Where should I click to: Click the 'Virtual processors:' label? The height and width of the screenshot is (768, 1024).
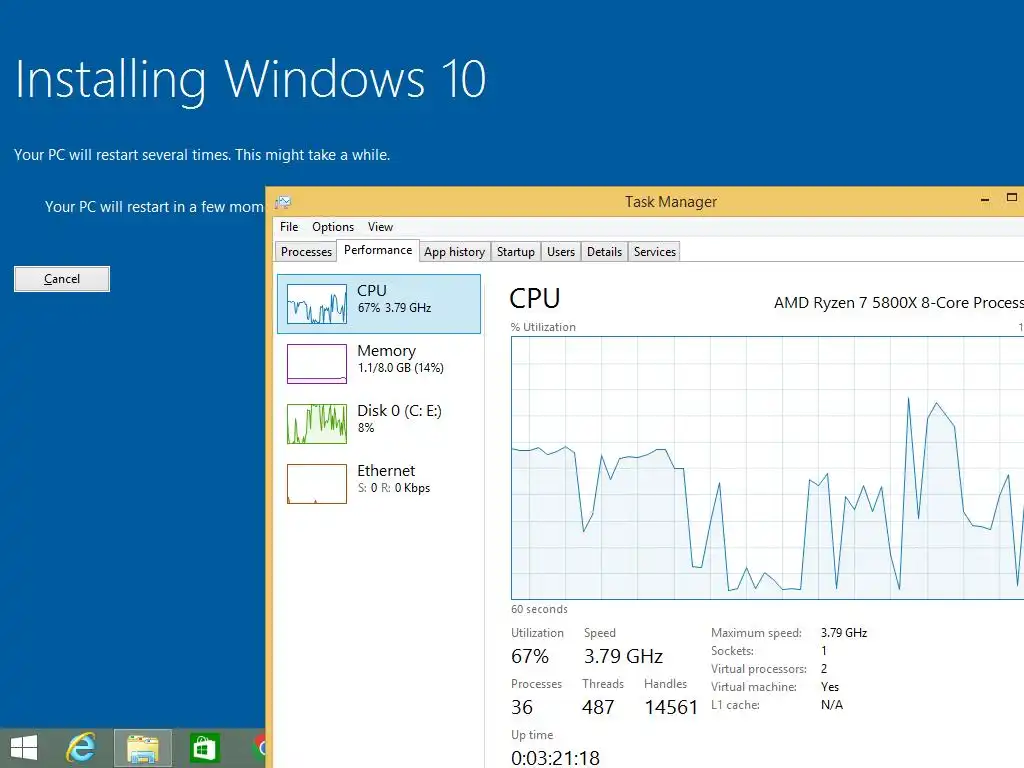click(759, 669)
